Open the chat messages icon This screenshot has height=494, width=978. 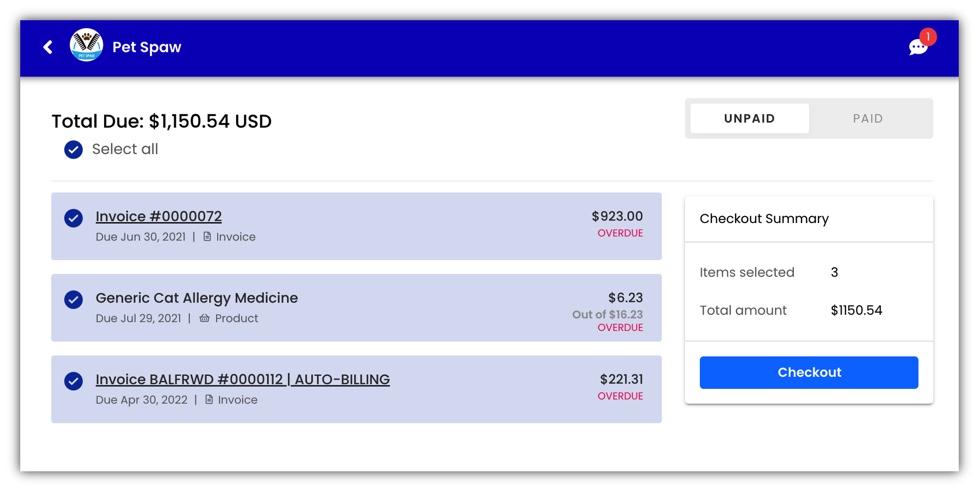click(x=917, y=47)
